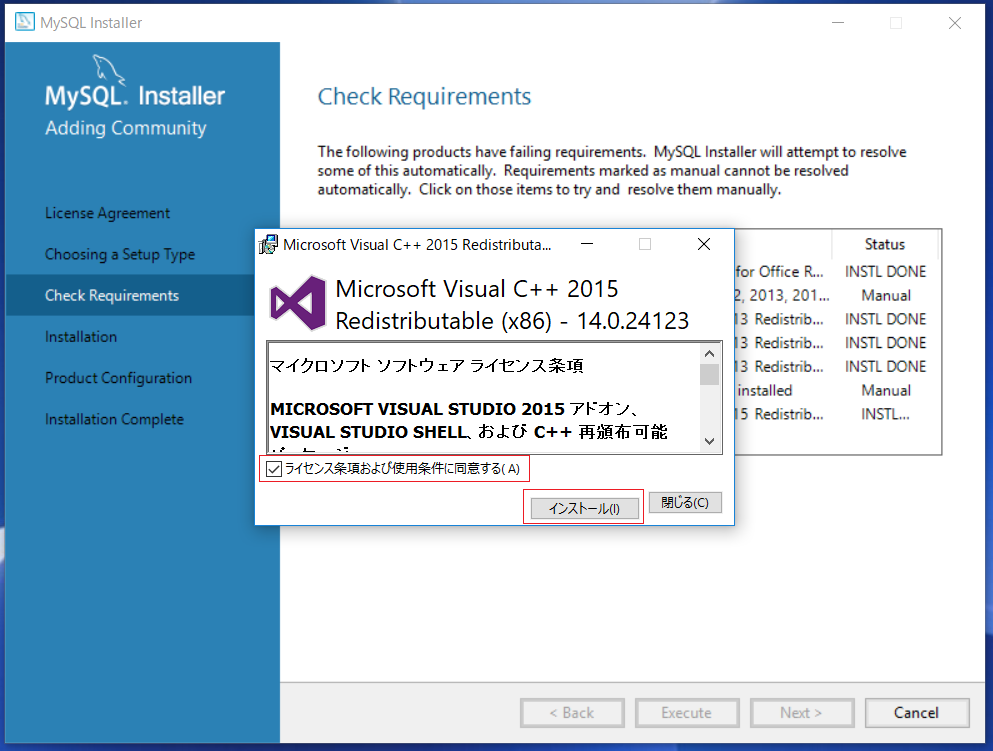This screenshot has height=751, width=993.
Task: Click the requirement row marked Manual
Action: click(884, 295)
